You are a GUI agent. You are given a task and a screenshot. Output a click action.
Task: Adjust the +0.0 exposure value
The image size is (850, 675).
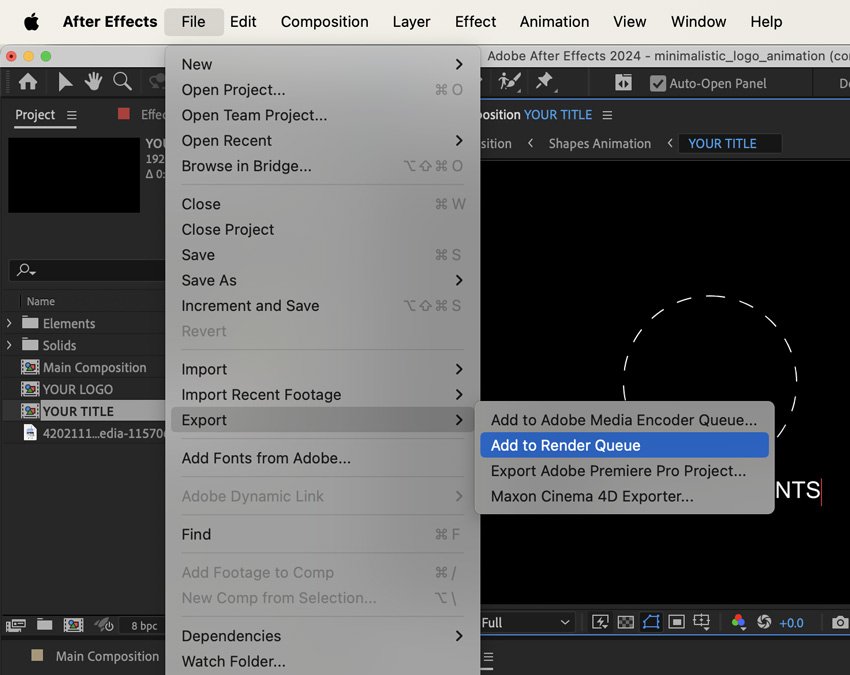pos(791,623)
